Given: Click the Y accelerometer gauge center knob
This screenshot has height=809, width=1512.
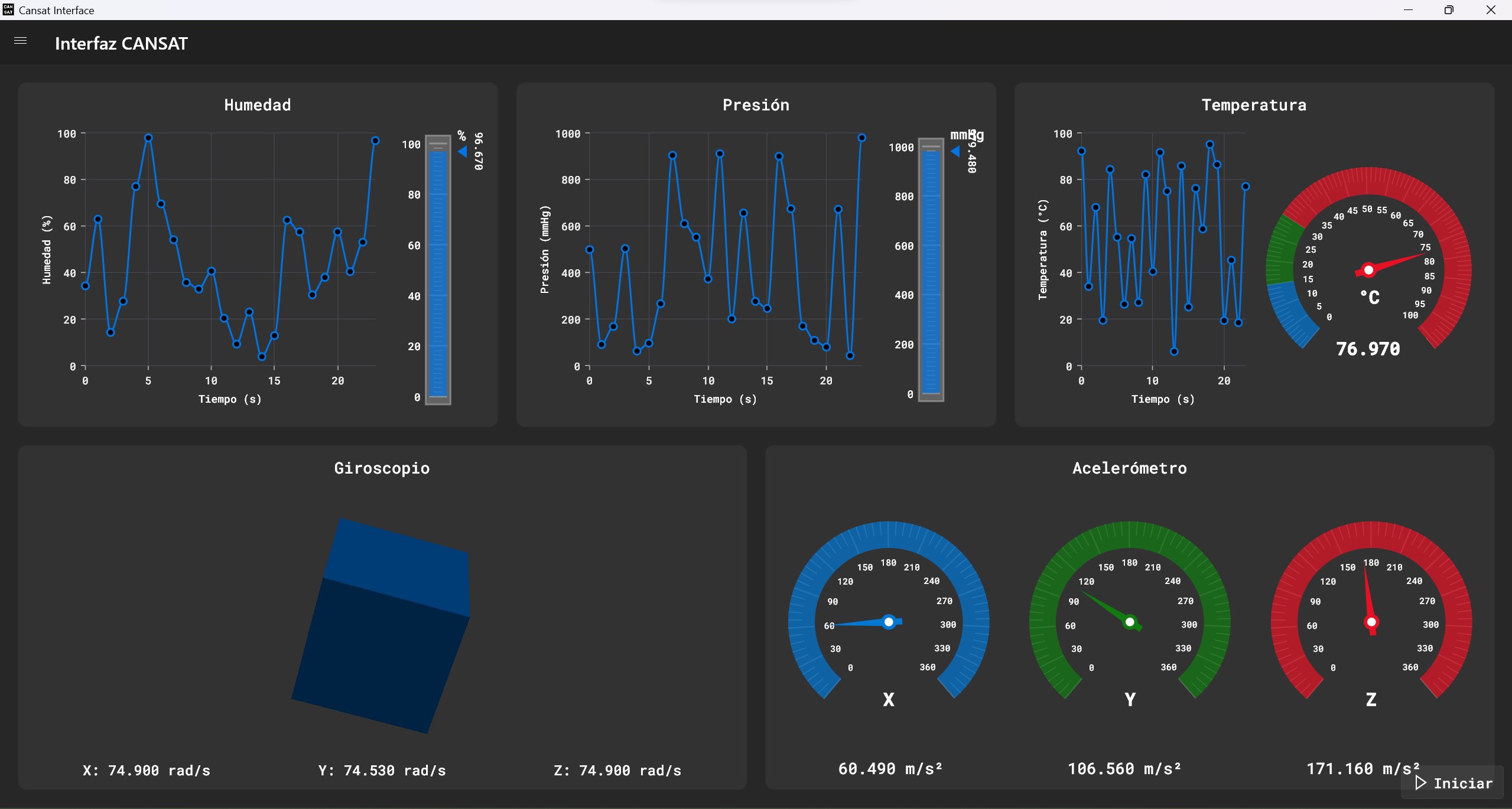Looking at the screenshot, I should tap(1130, 622).
